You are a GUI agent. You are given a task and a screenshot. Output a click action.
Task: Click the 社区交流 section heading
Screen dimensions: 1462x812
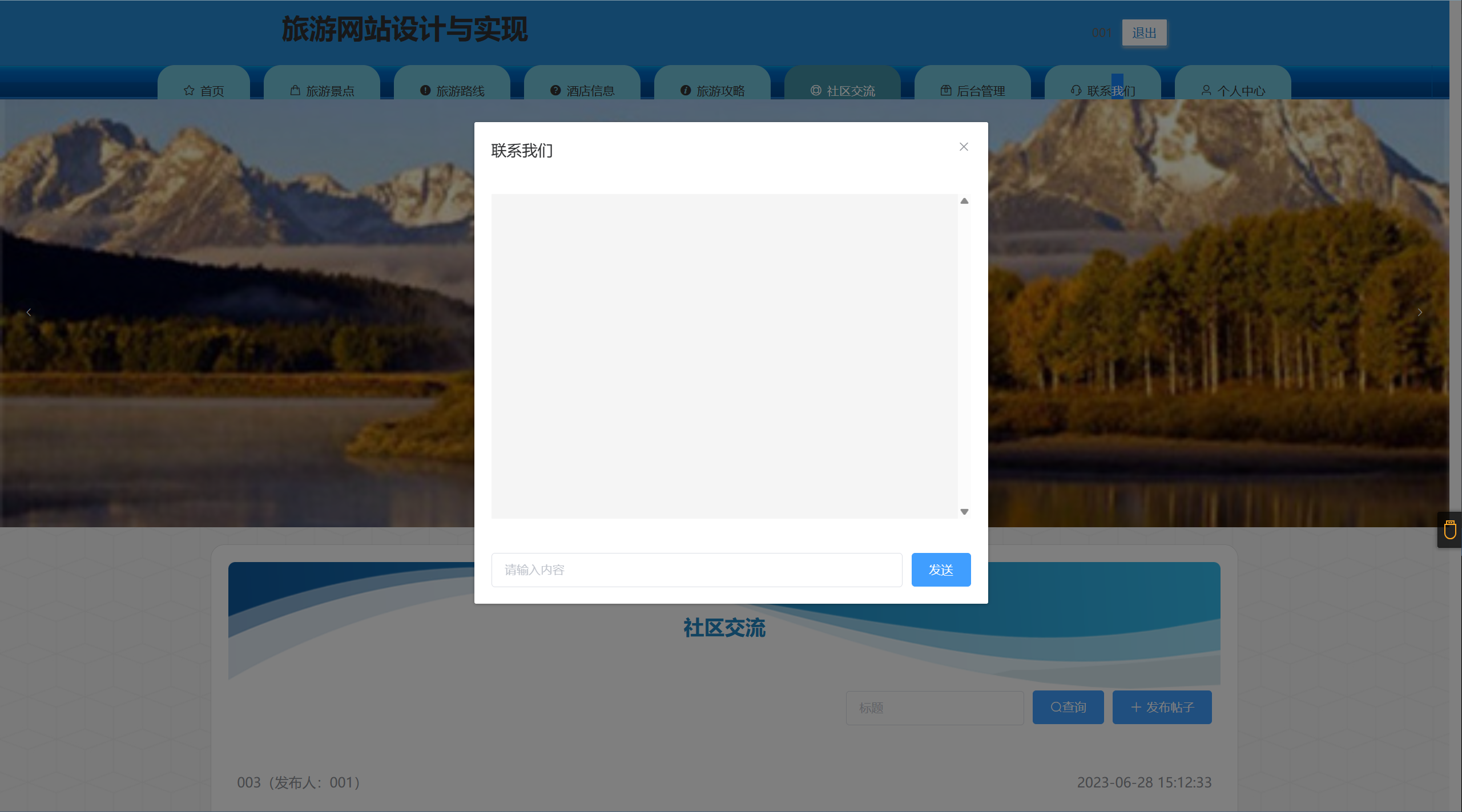724,628
